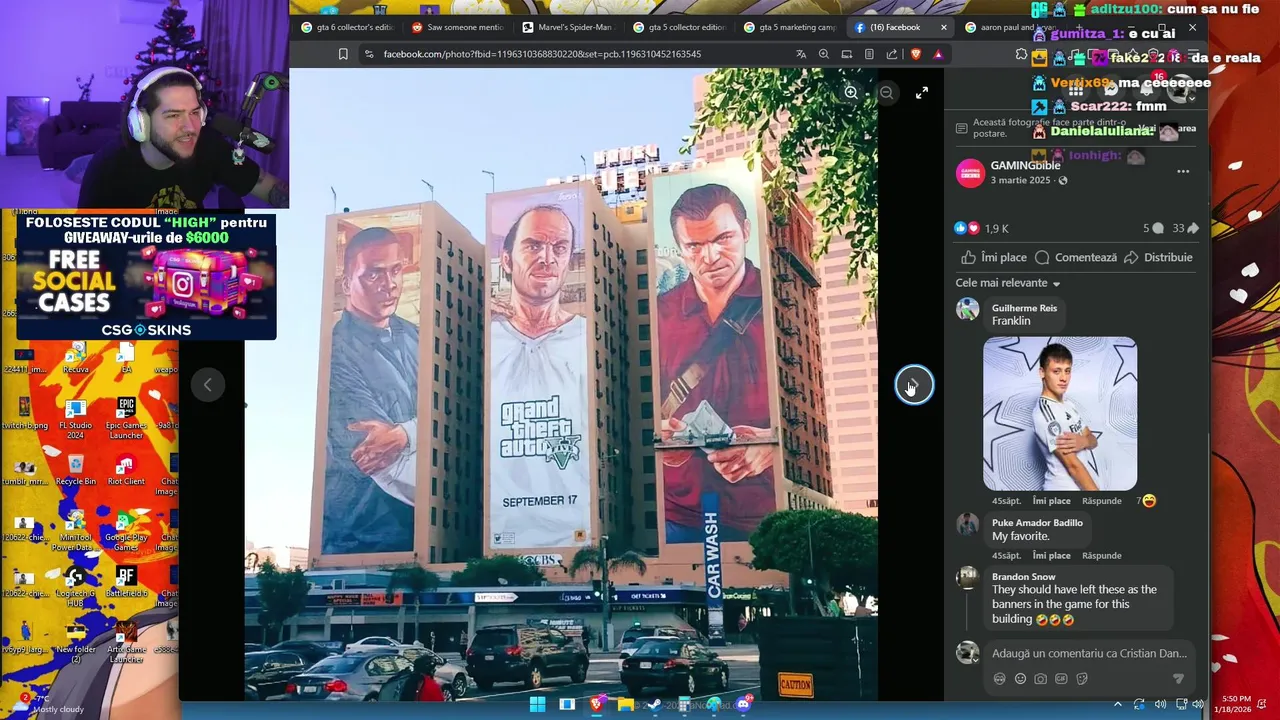This screenshot has width=1280, height=720.
Task: Open Google Play Games desktop shortcut
Action: point(126,530)
